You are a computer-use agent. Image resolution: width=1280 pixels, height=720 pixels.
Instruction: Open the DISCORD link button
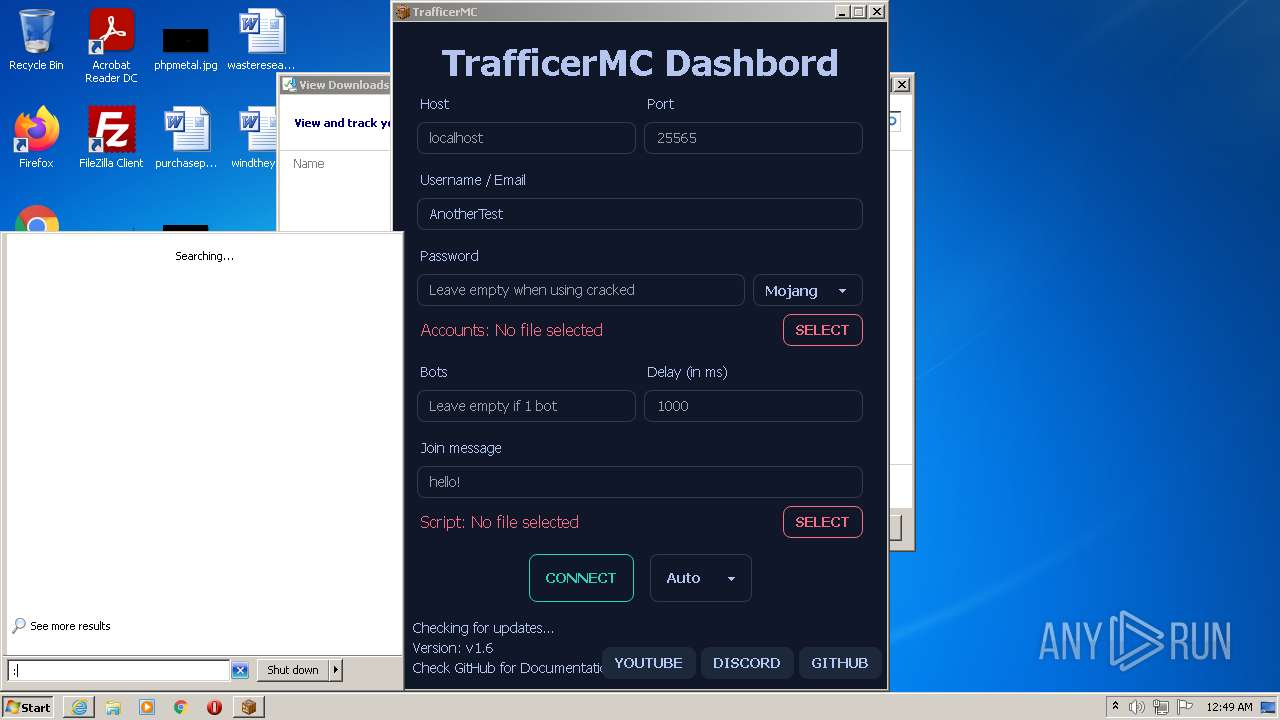[x=746, y=663]
